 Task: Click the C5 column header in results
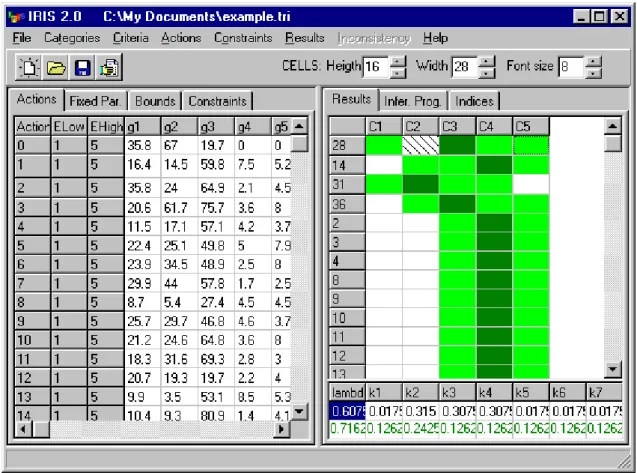tap(531, 127)
